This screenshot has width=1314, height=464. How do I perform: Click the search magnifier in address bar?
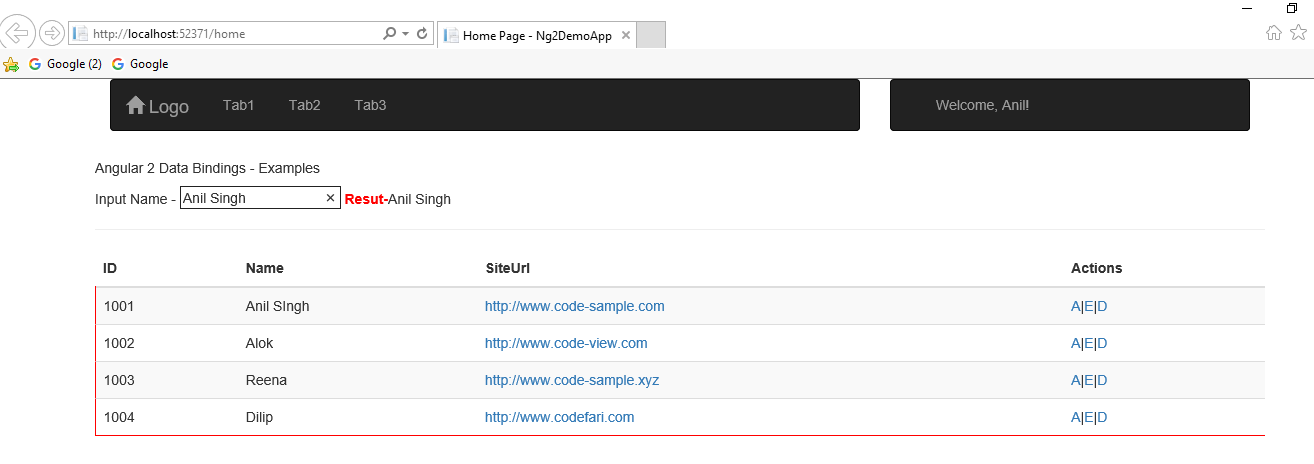point(390,34)
